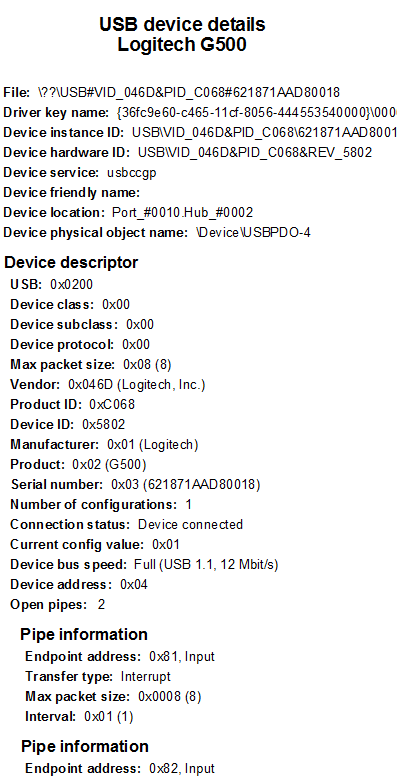This screenshot has width=397, height=780.
Task: Click the Device physical object name value
Action: click(x=254, y=233)
